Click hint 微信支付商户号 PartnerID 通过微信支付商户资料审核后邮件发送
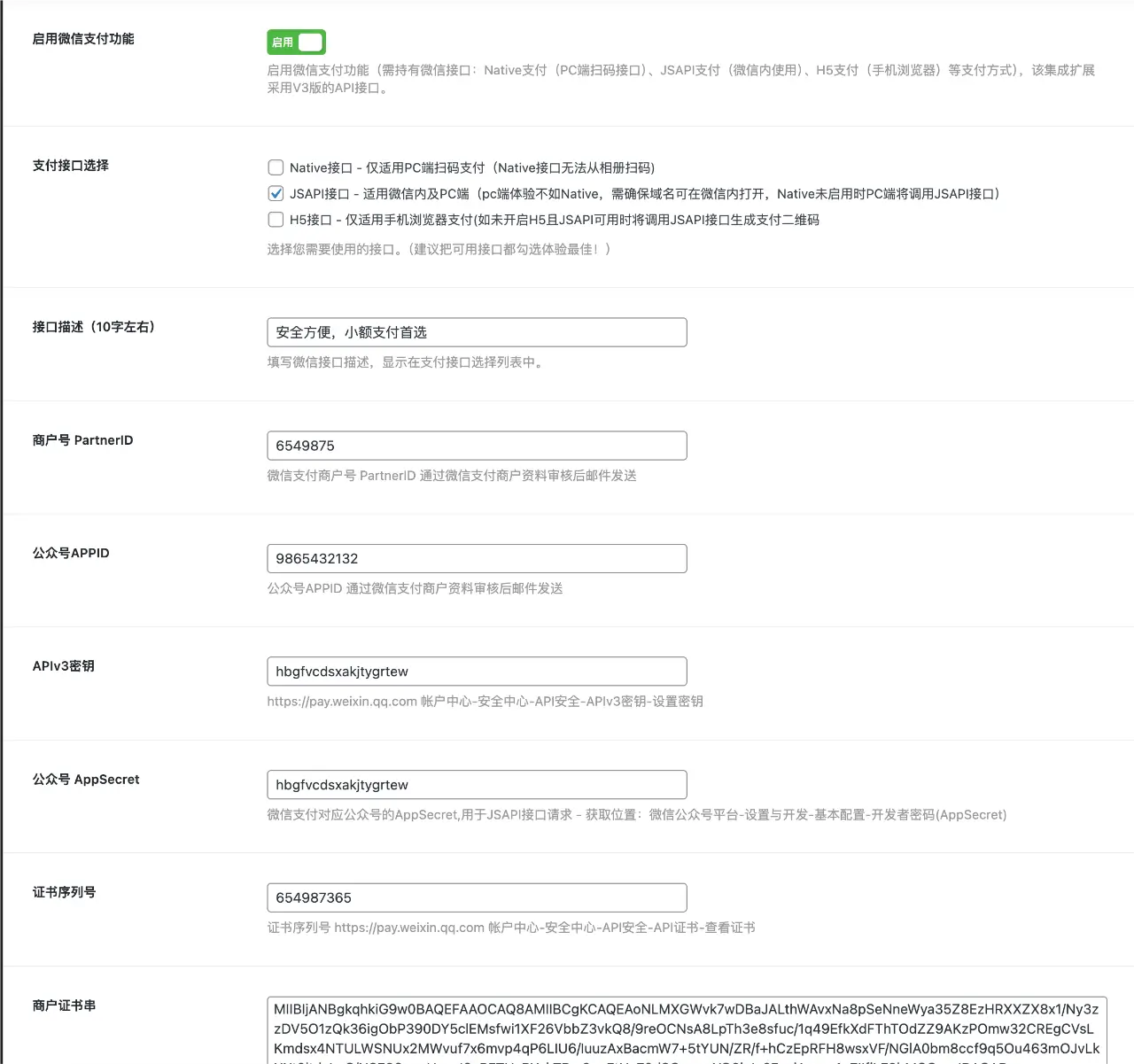Screen dimensions: 1134x1064 452,476
